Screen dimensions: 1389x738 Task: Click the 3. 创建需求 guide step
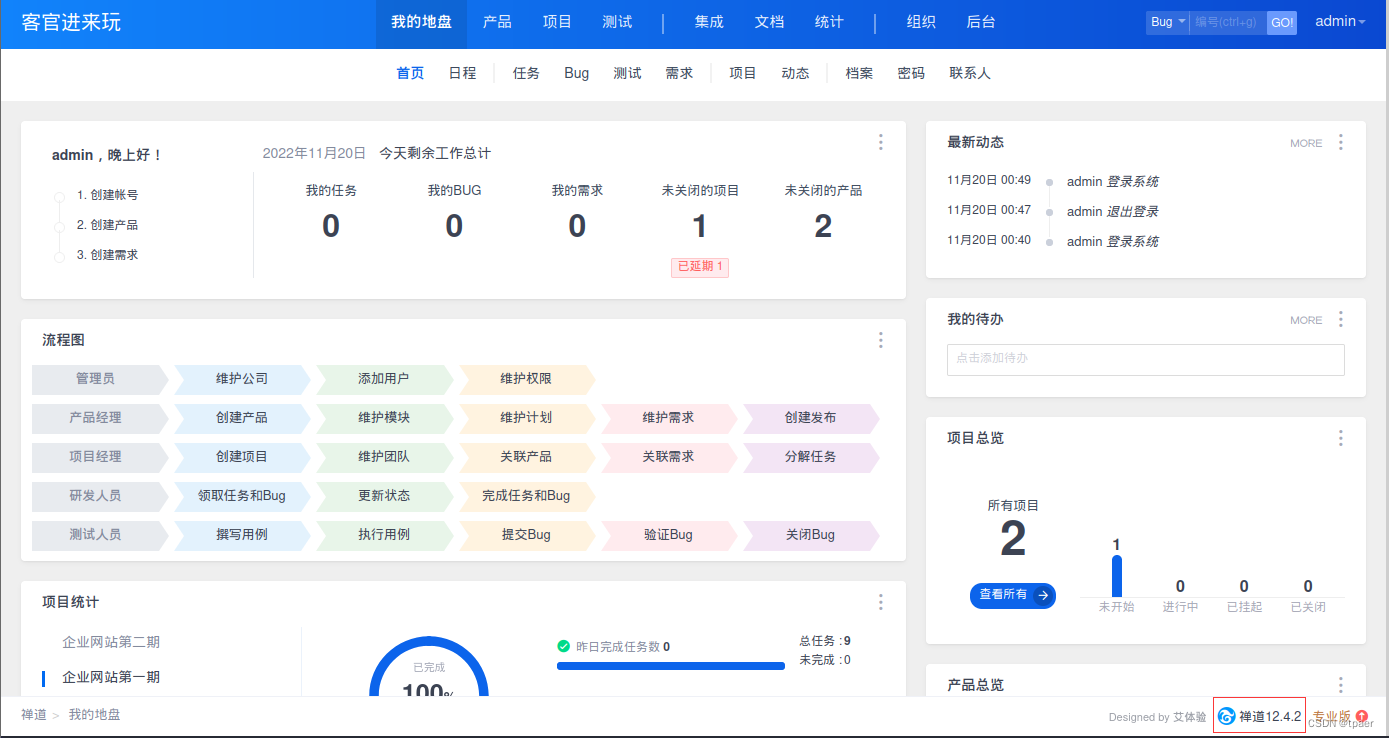pyautogui.click(x=107, y=255)
